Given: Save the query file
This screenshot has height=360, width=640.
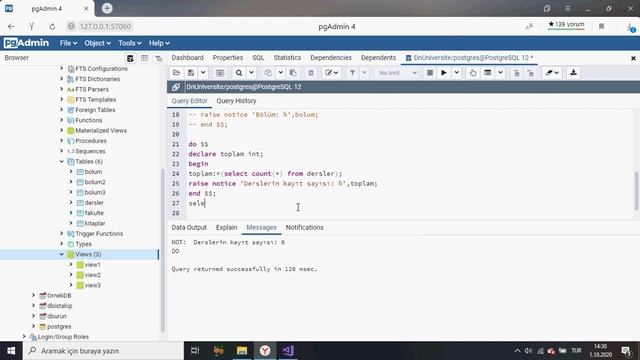Looking at the screenshot, I should (191, 73).
